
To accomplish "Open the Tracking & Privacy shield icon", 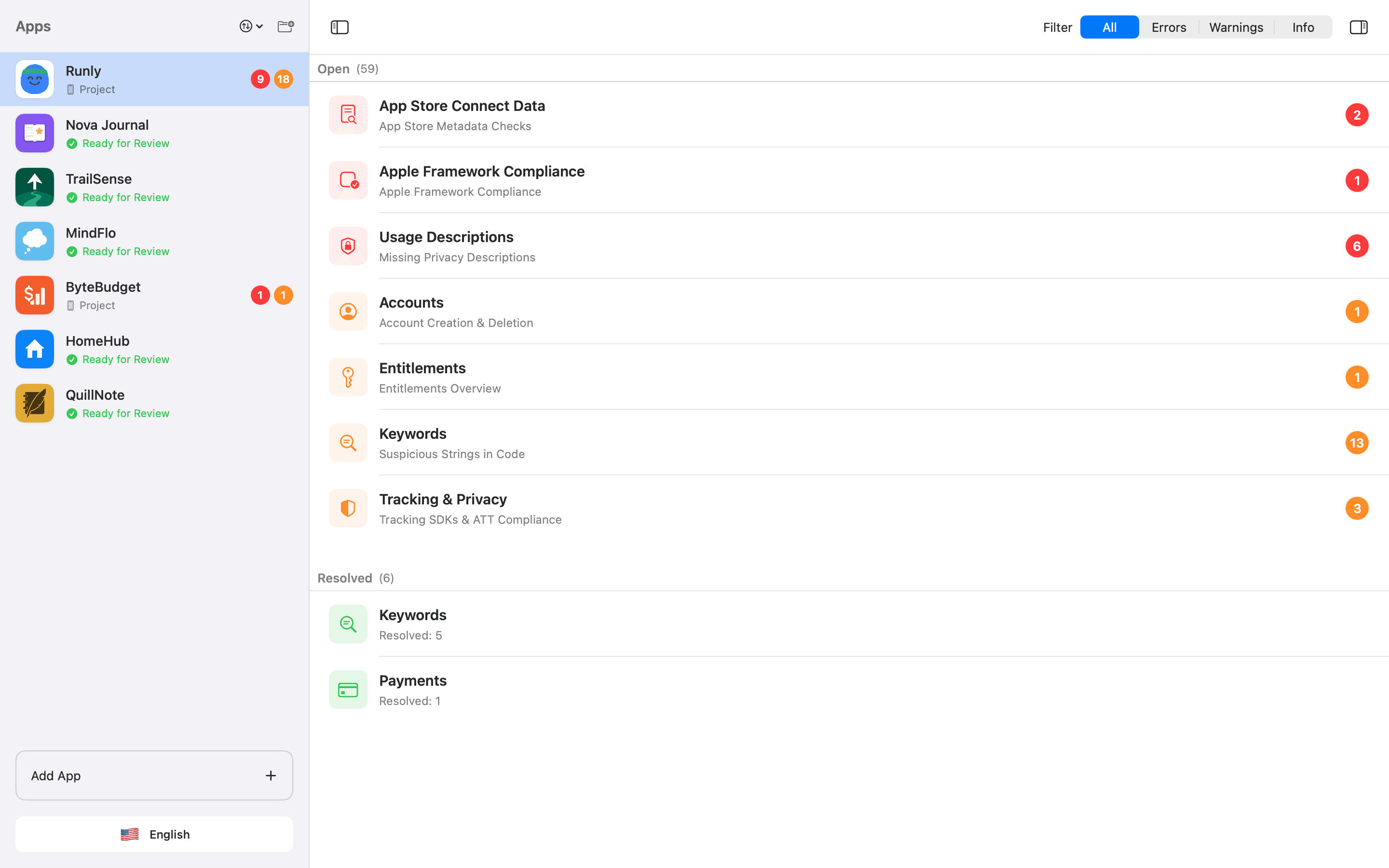I will click(348, 508).
